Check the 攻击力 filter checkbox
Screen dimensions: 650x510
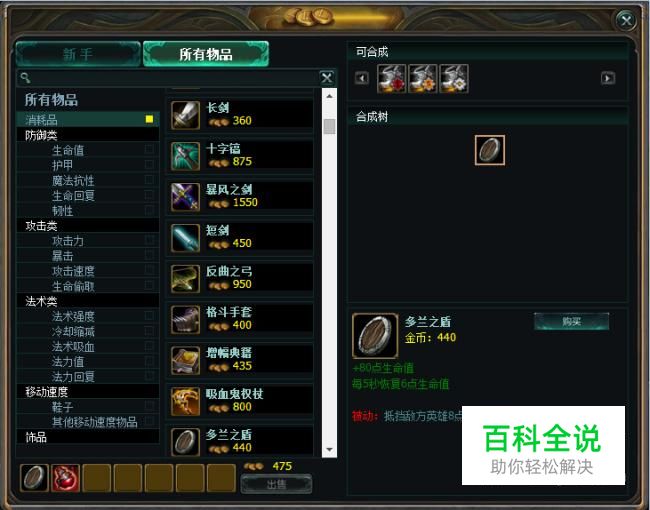pyautogui.click(x=150, y=240)
